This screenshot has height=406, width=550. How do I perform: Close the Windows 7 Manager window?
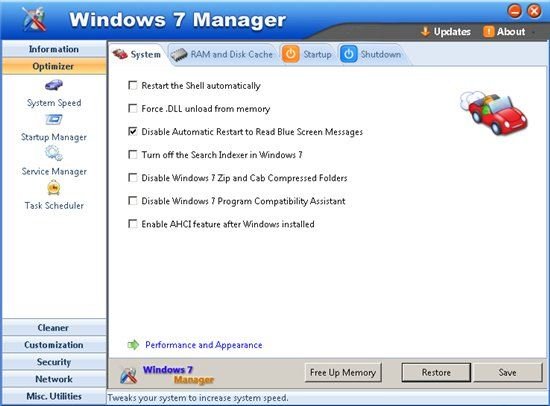(x=534, y=11)
